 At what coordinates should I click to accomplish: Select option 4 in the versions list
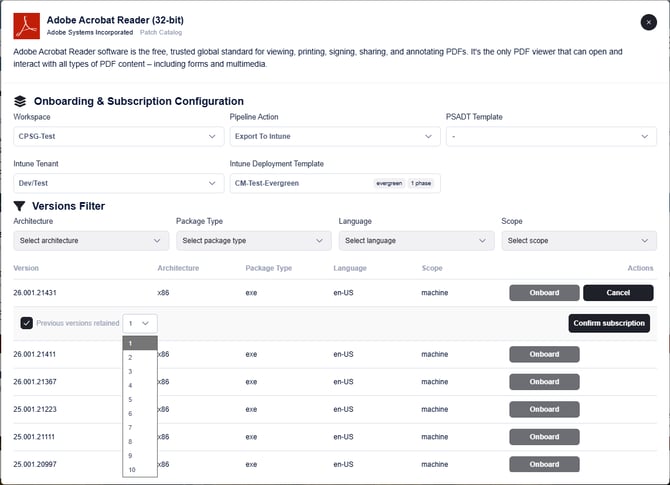coord(140,385)
